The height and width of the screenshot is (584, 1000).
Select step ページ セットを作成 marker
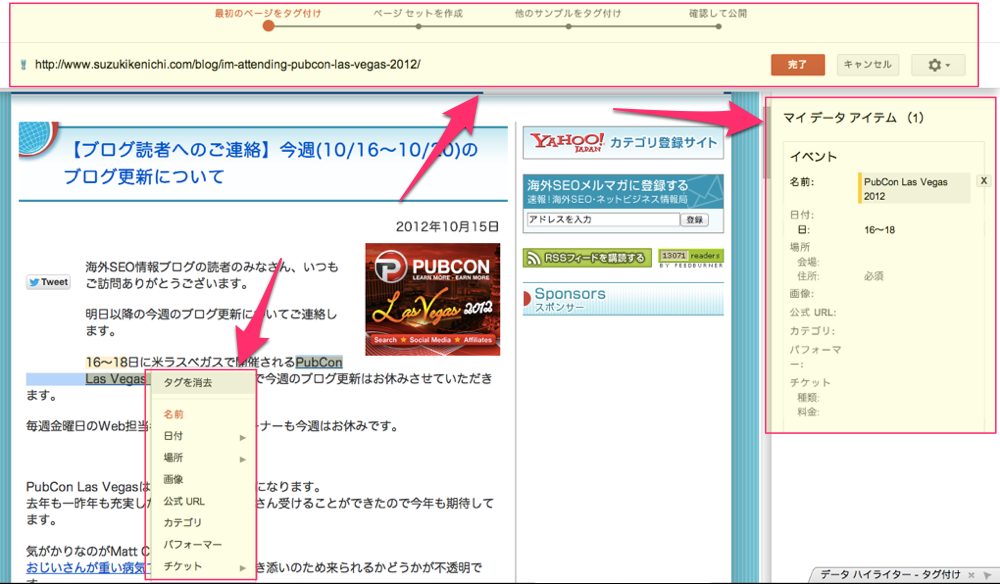[418, 26]
